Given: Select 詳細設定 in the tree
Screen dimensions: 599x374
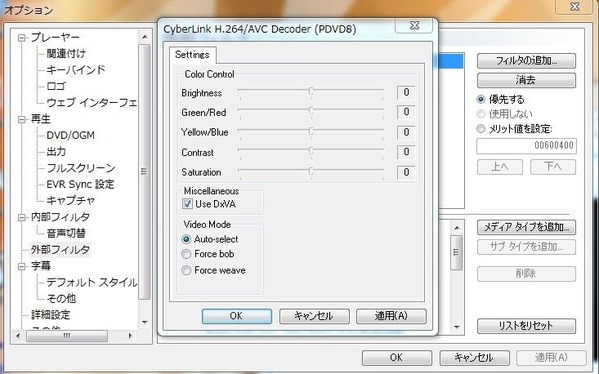Looking at the screenshot, I should (50, 315).
